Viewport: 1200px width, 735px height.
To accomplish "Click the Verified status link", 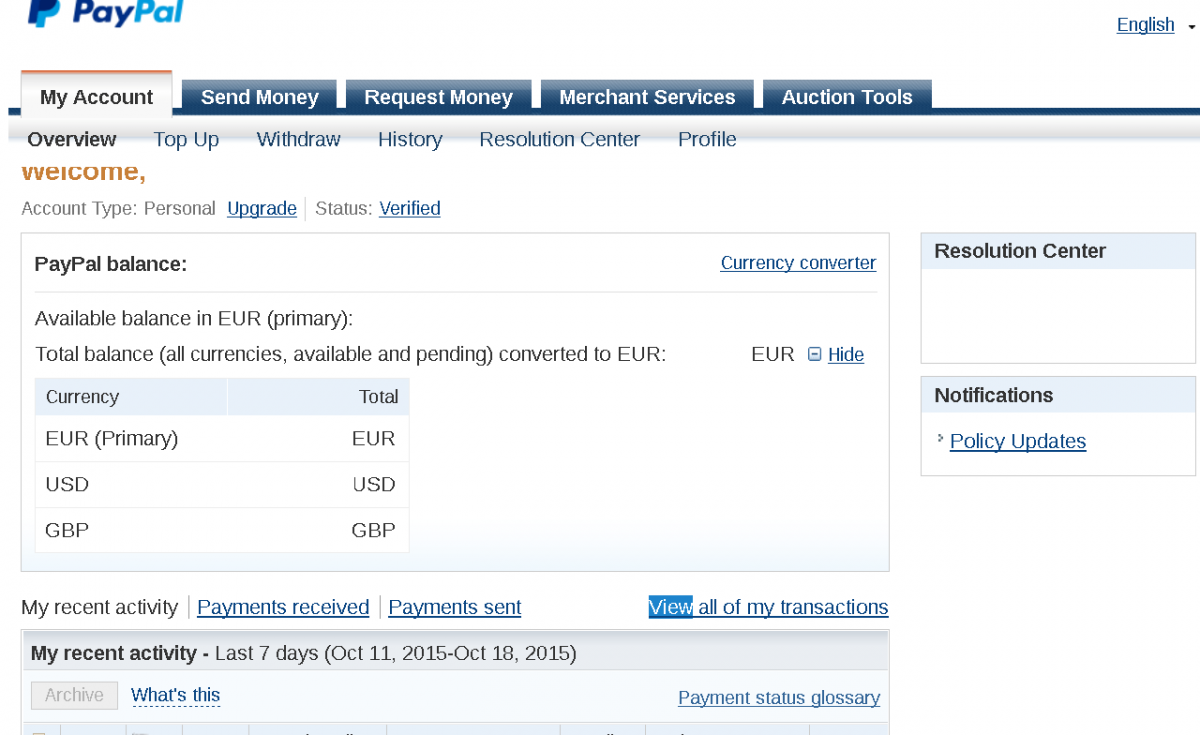I will click(x=410, y=208).
